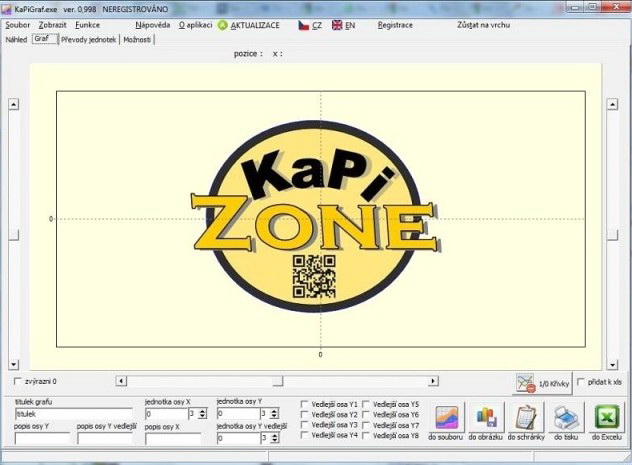Click the right vertical slider thumb
This screenshot has width=632, height=465.
point(613,235)
